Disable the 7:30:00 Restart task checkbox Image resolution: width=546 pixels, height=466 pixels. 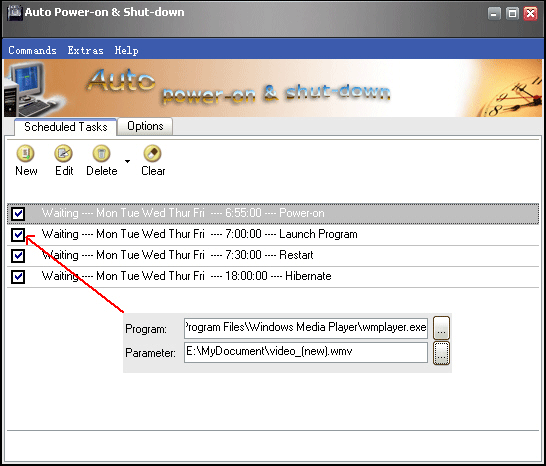[x=18, y=255]
